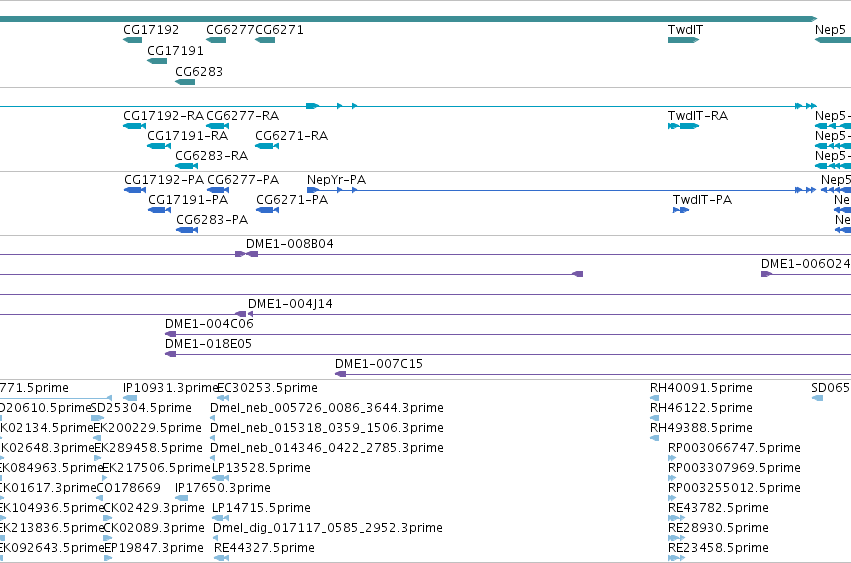Select clone DME1-007C15
Screen dimensions: 851x563
pos(378,364)
